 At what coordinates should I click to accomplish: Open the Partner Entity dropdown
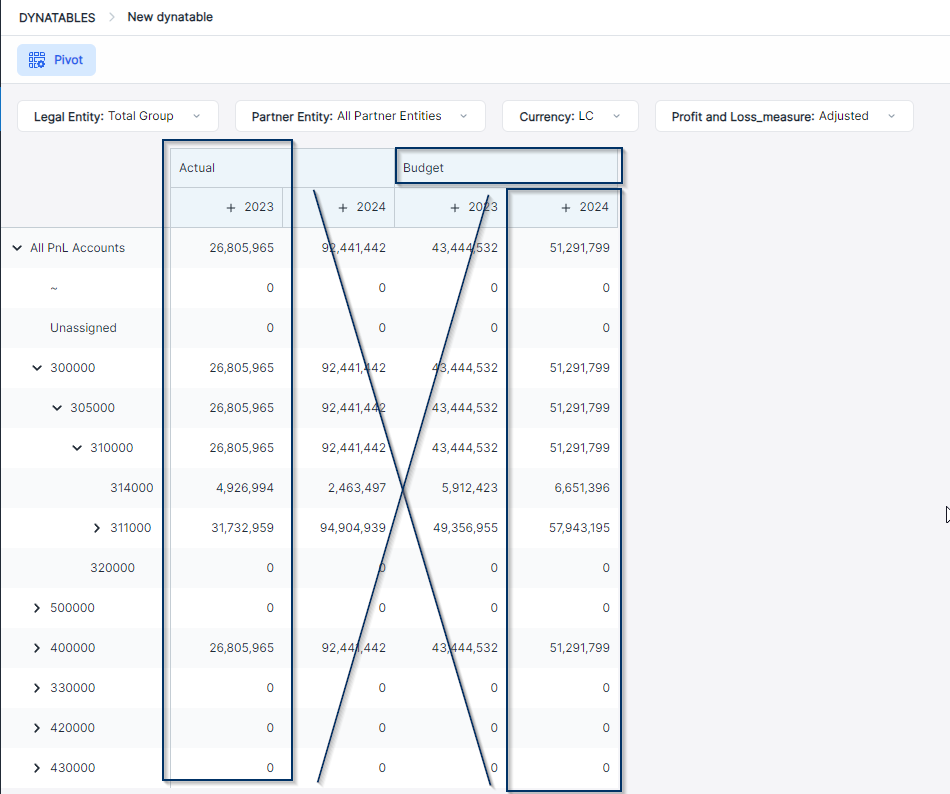pos(360,116)
